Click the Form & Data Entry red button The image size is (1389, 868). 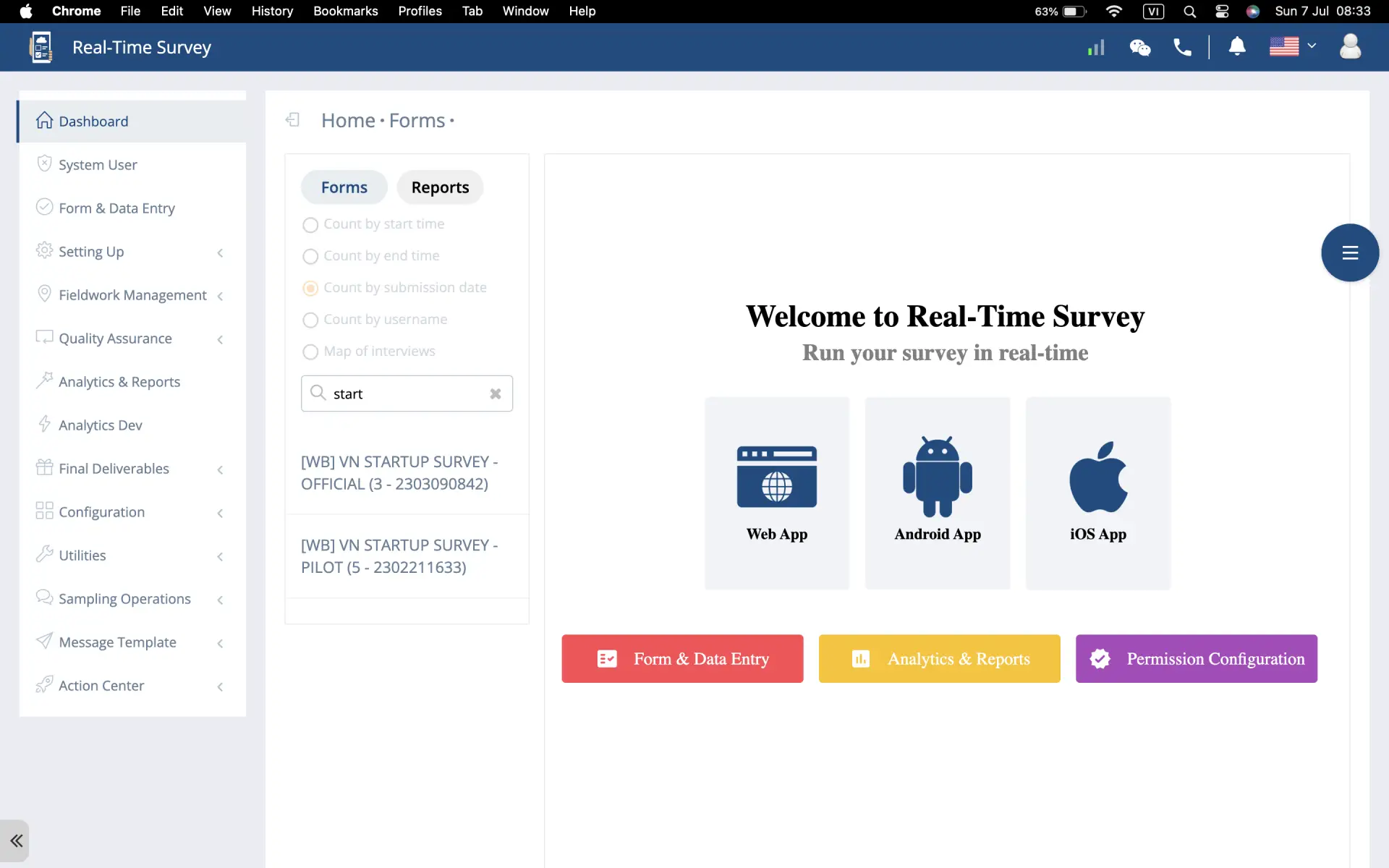pos(682,658)
